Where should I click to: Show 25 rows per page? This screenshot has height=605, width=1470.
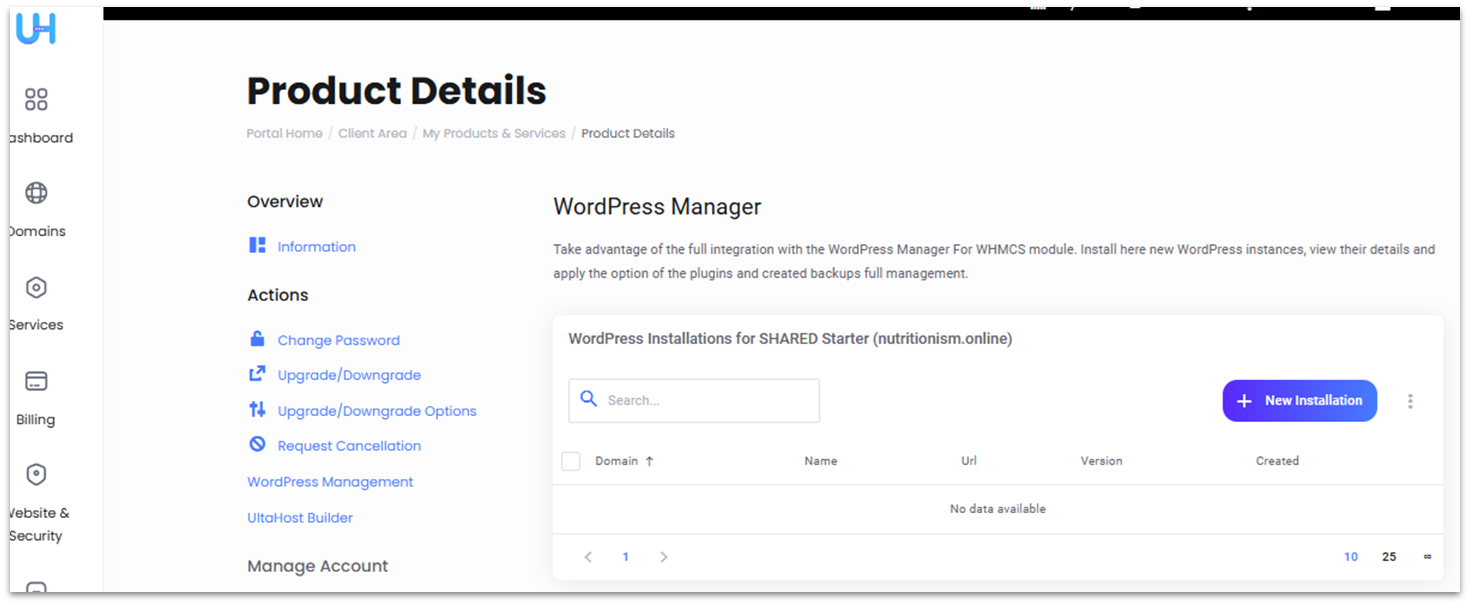tap(1389, 557)
